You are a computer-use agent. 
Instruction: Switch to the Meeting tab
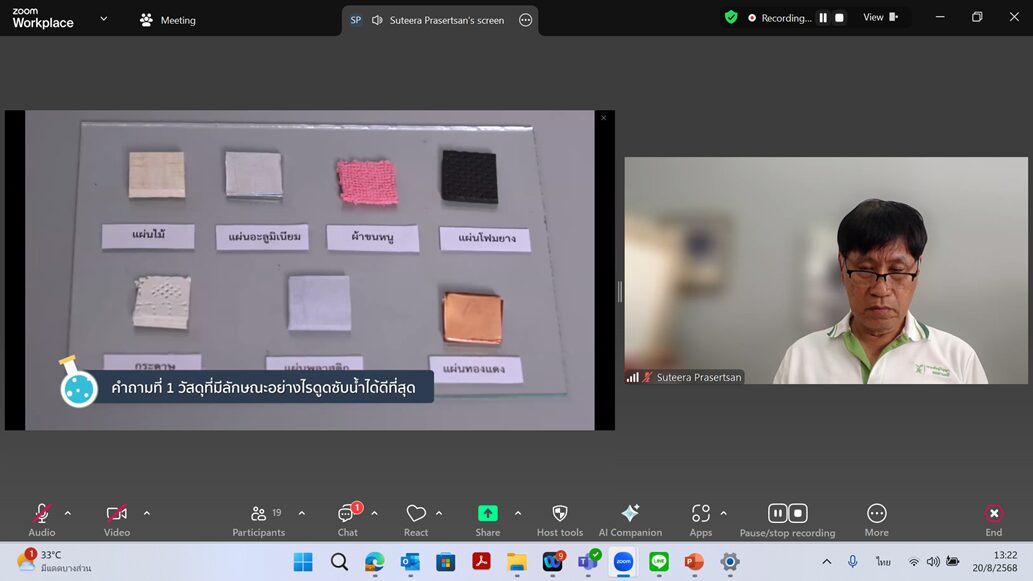(168, 20)
